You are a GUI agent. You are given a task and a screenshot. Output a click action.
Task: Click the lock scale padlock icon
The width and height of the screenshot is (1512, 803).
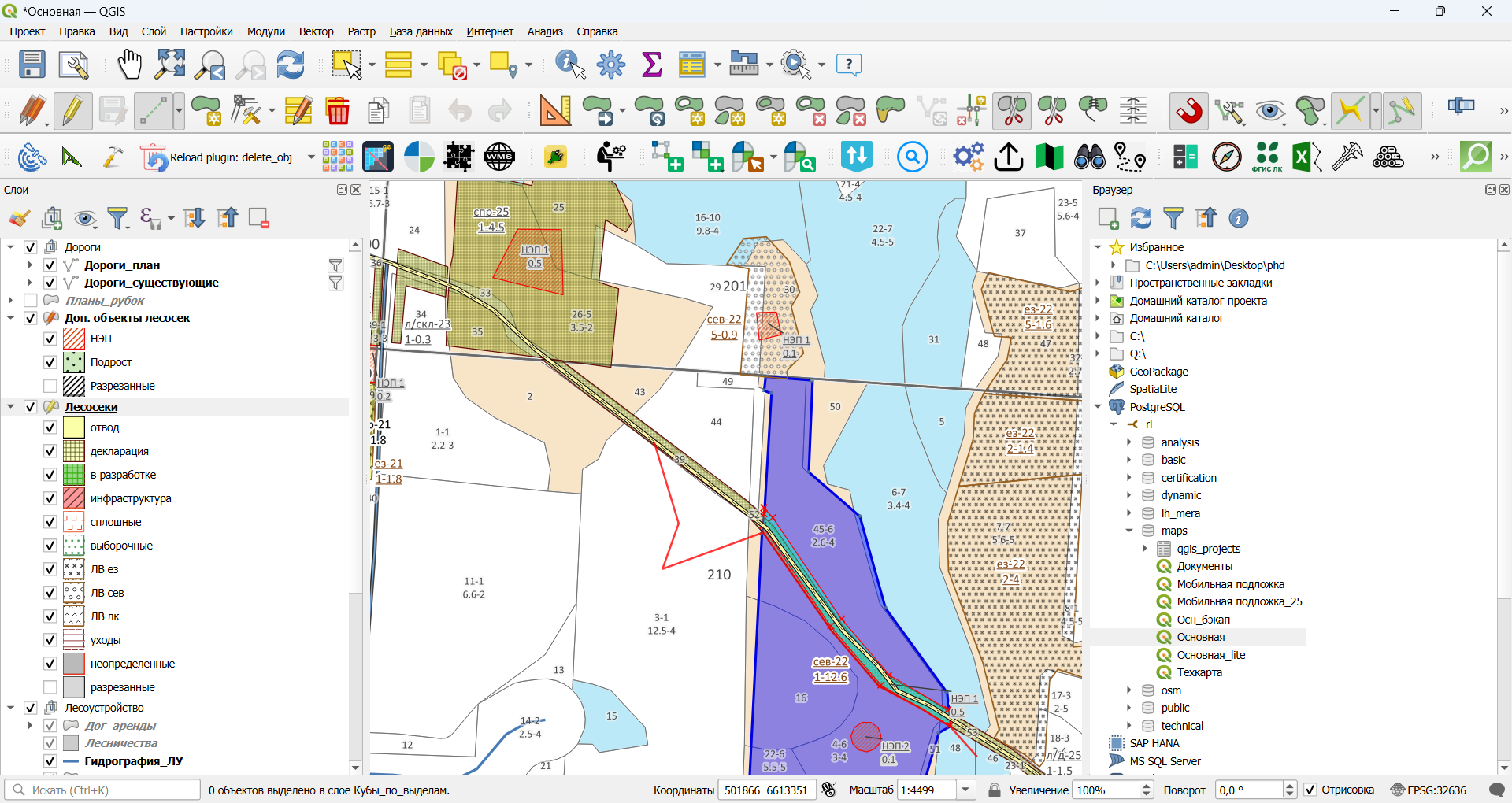[995, 790]
